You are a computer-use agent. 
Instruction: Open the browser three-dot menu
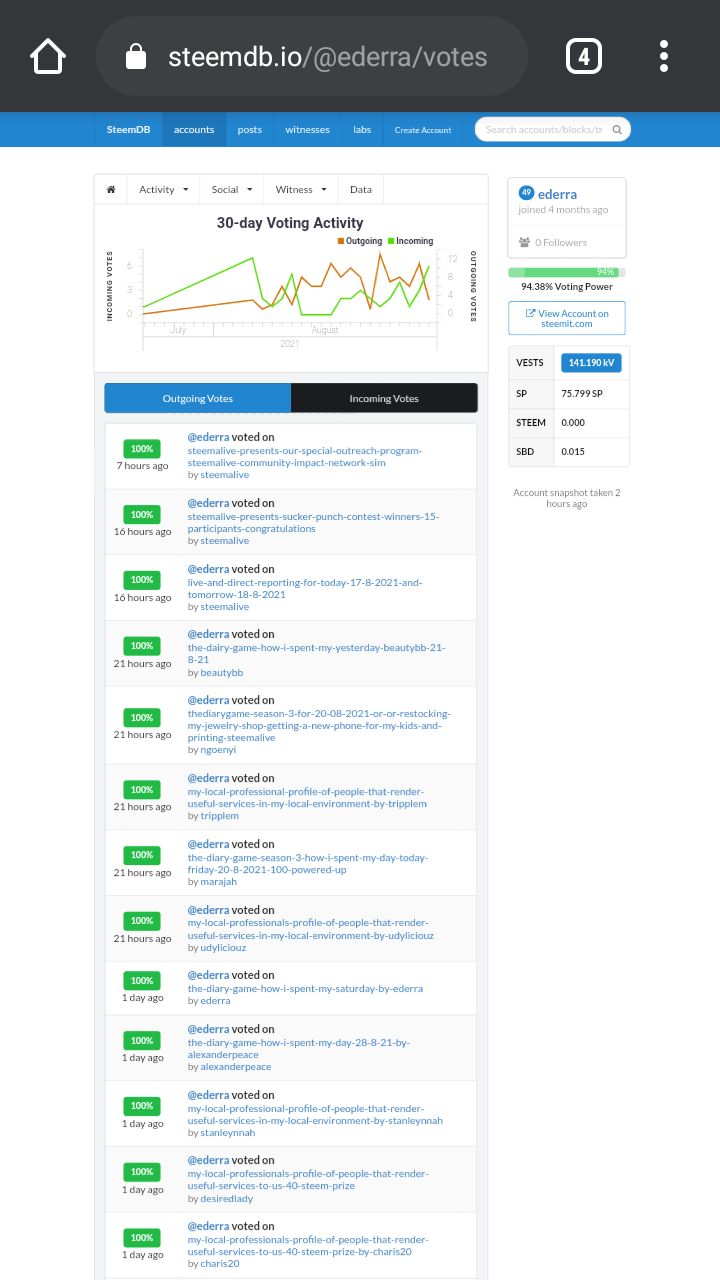tap(664, 56)
